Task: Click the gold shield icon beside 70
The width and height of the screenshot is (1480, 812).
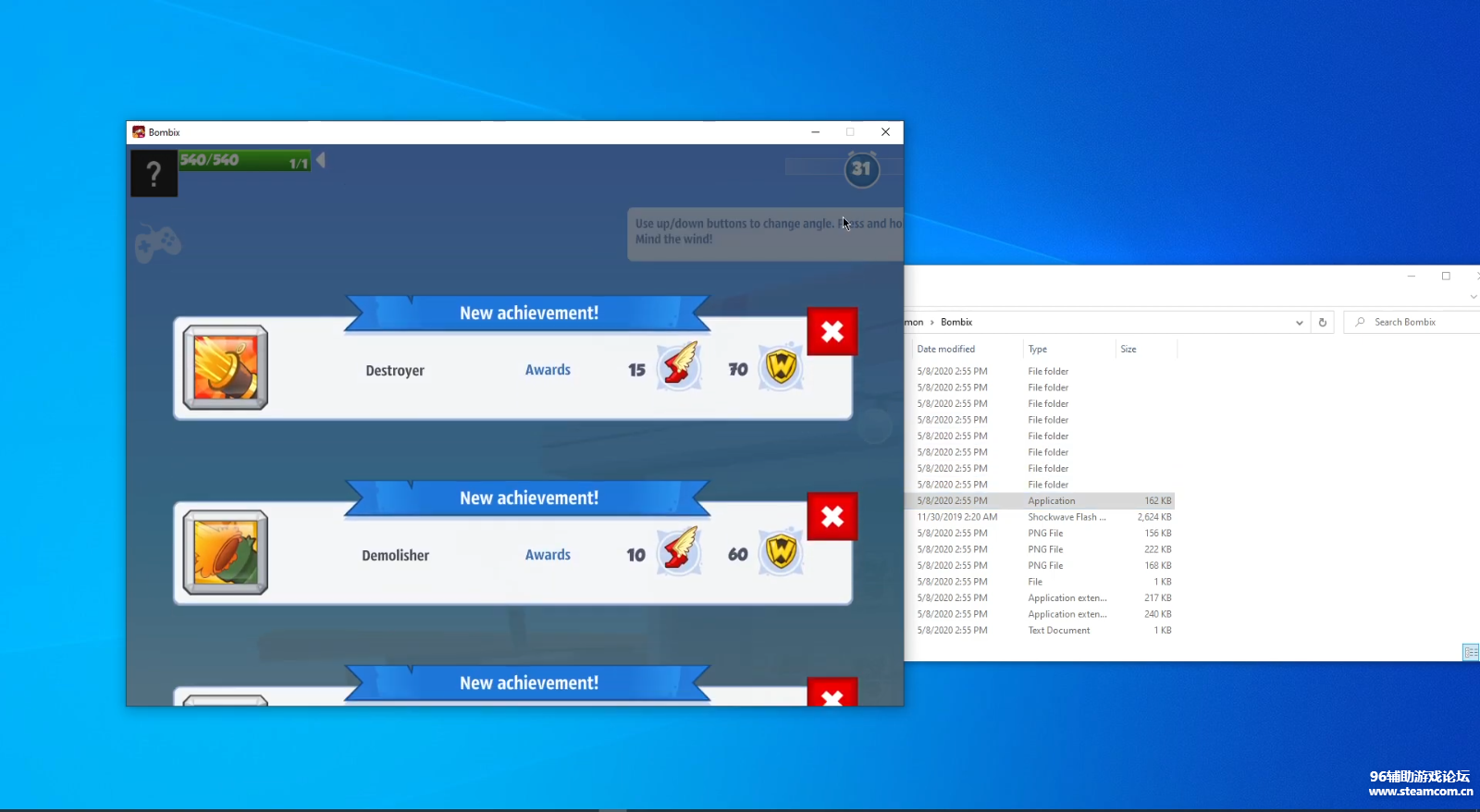Action: click(x=781, y=367)
